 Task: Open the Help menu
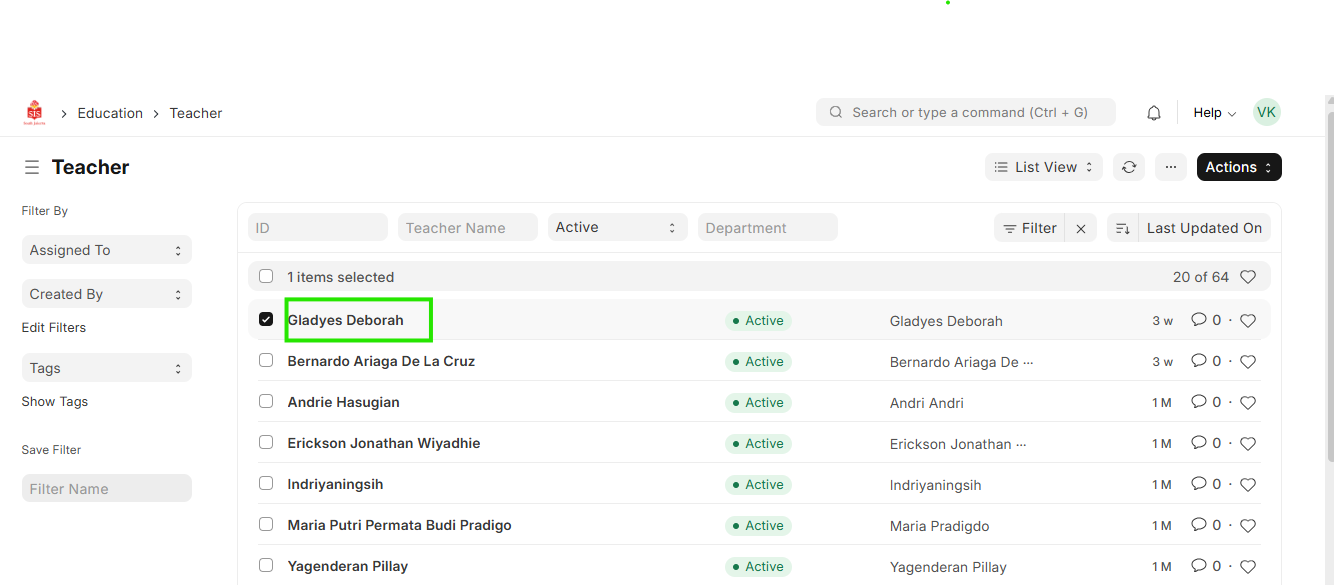point(1214,113)
